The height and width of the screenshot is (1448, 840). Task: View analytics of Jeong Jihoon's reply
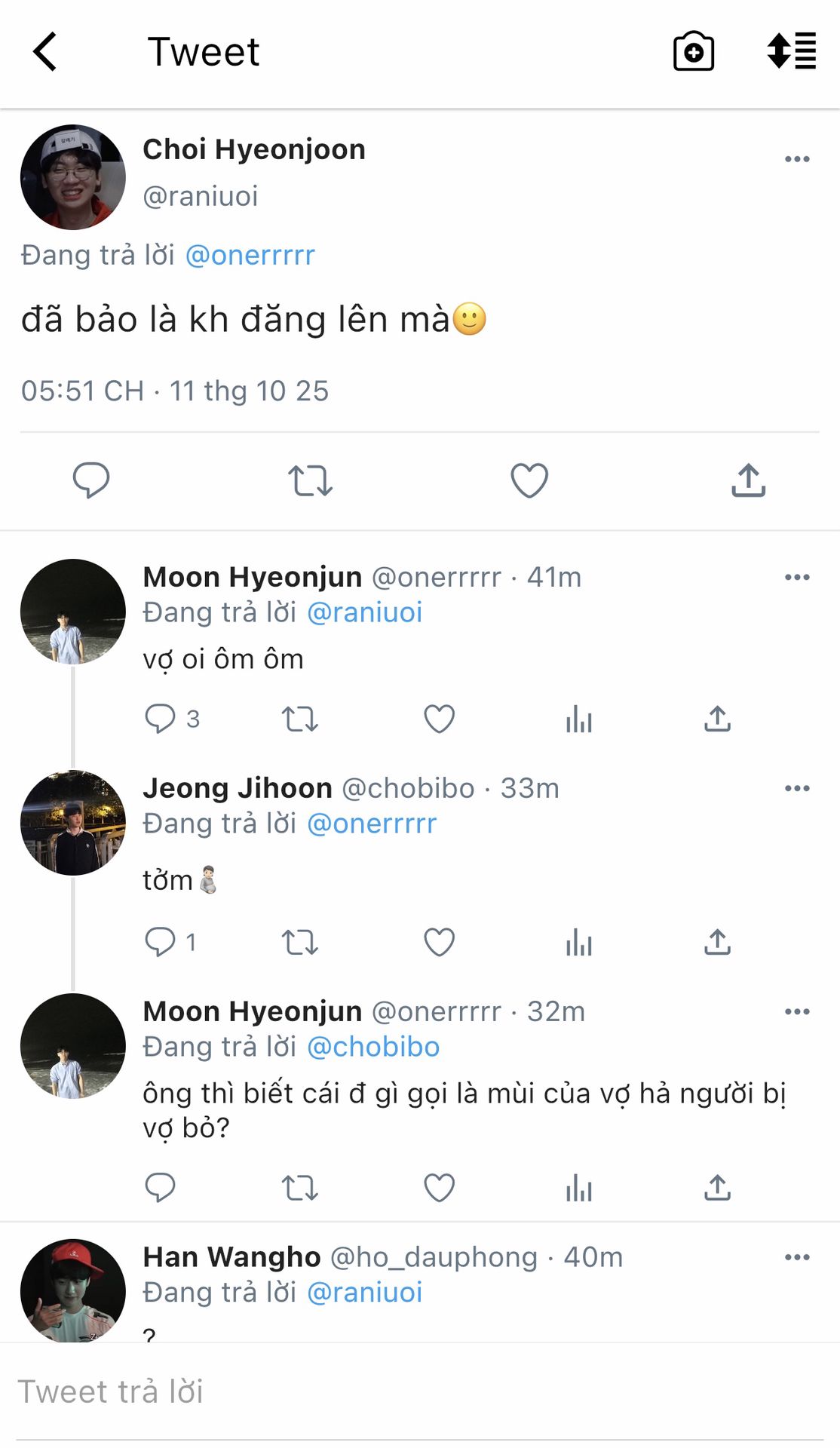click(x=578, y=943)
